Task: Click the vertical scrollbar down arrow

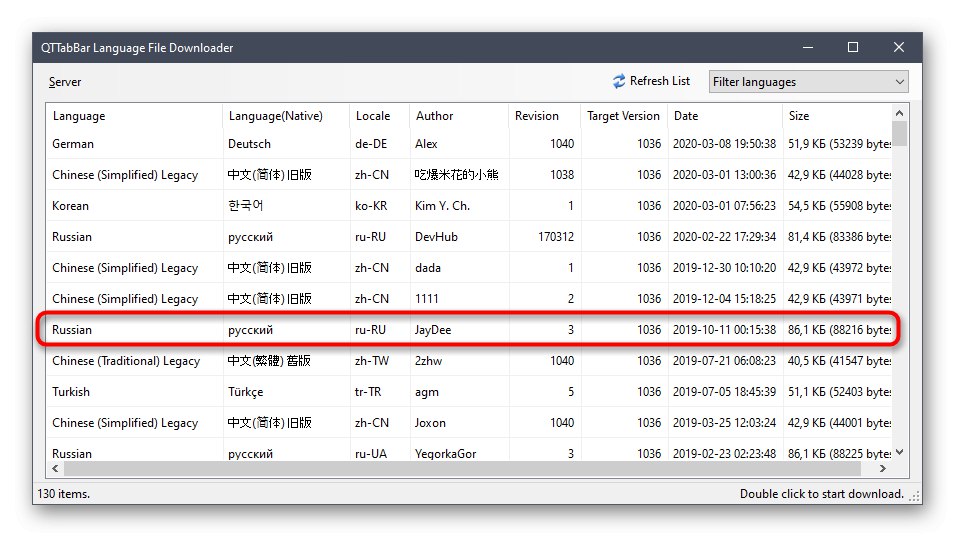Action: [x=900, y=452]
